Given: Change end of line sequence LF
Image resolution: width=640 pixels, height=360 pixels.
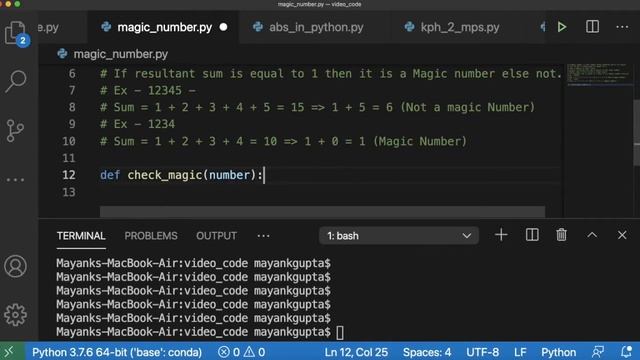Looking at the screenshot, I should pyautogui.click(x=520, y=352).
